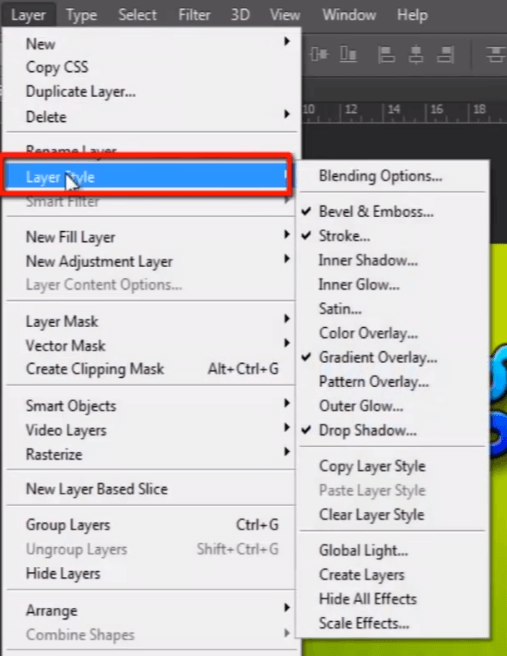Click the Align Horizontal Centers icon
Viewport: 507px width, 656px height.
(415, 55)
